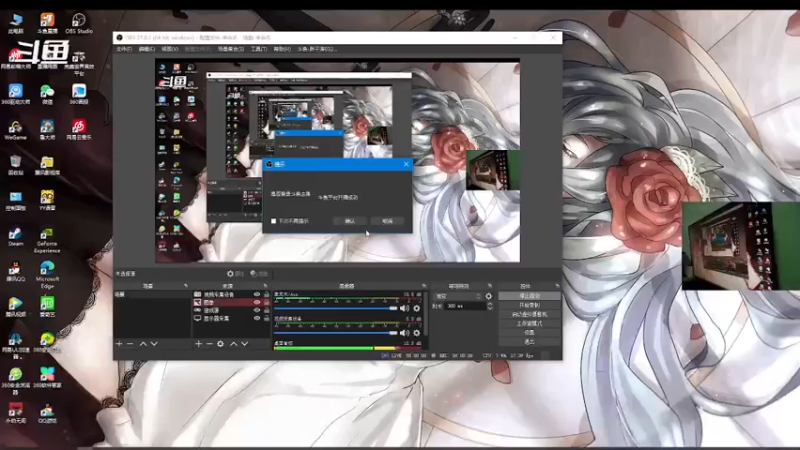Image resolution: width=800 pixels, height=450 pixels.
Task: Open Tencent Video desktop shortcut
Action: pyautogui.click(x=15, y=307)
